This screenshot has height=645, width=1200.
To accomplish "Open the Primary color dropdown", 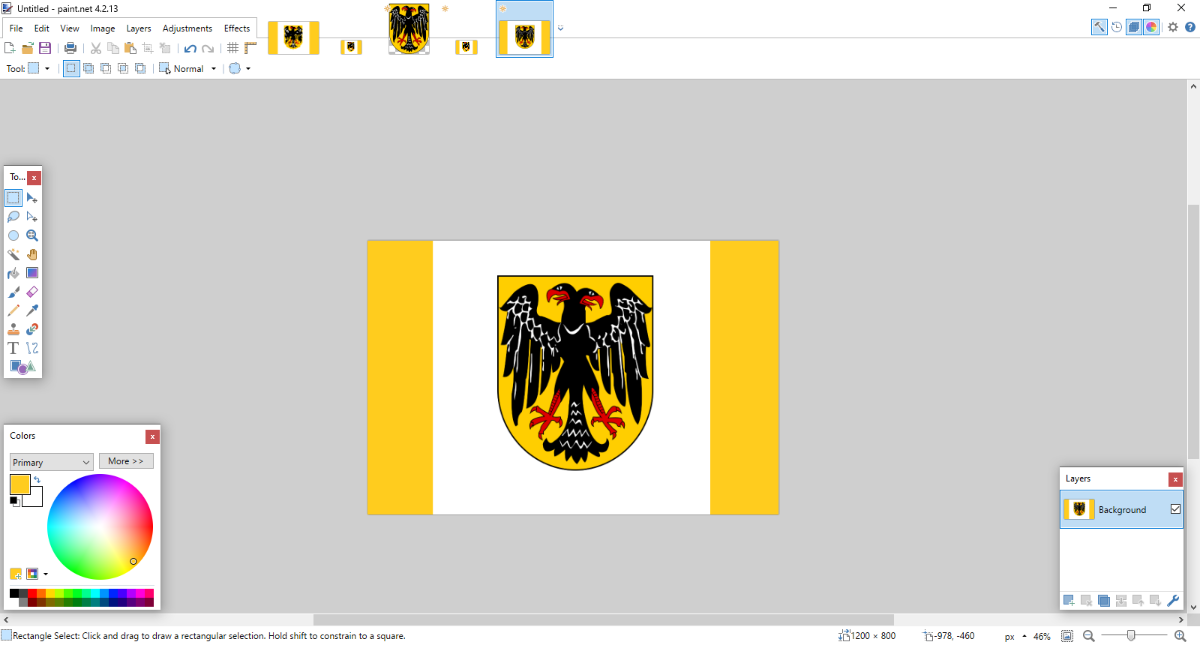I will [x=51, y=462].
